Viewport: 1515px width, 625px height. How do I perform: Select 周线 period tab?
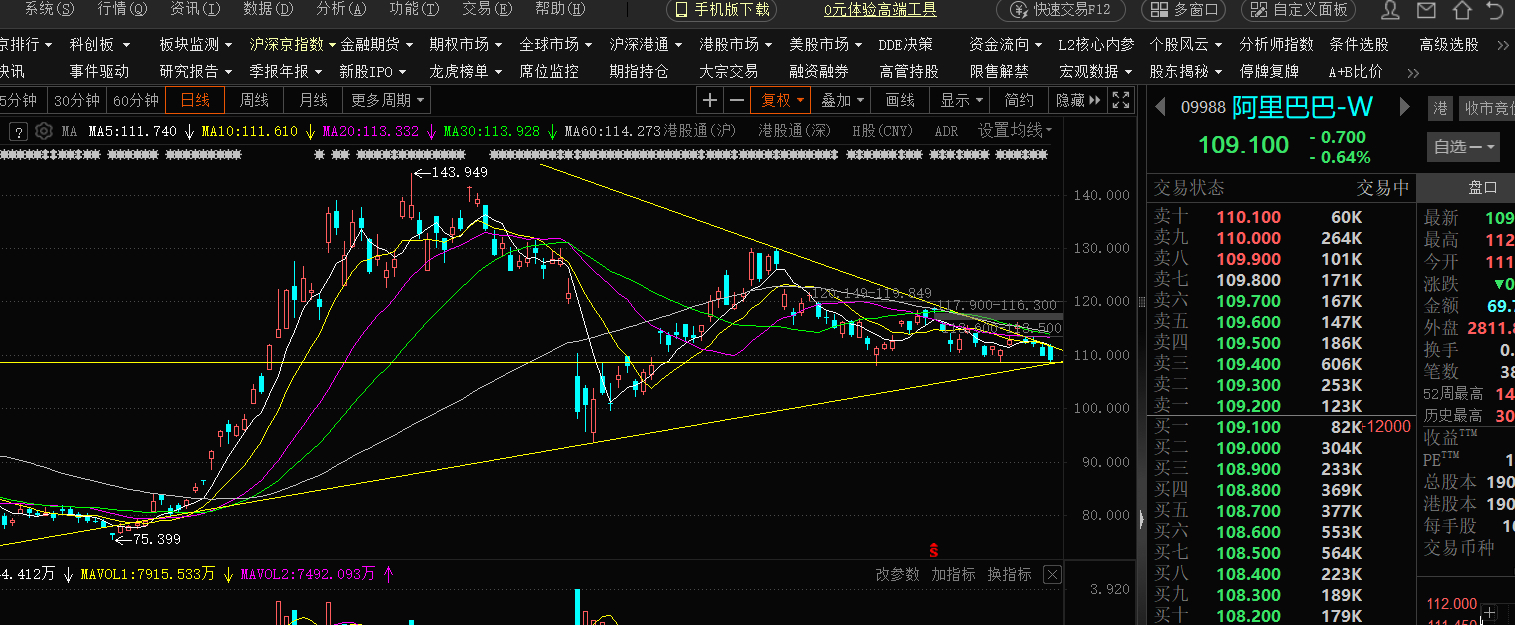coord(254,100)
